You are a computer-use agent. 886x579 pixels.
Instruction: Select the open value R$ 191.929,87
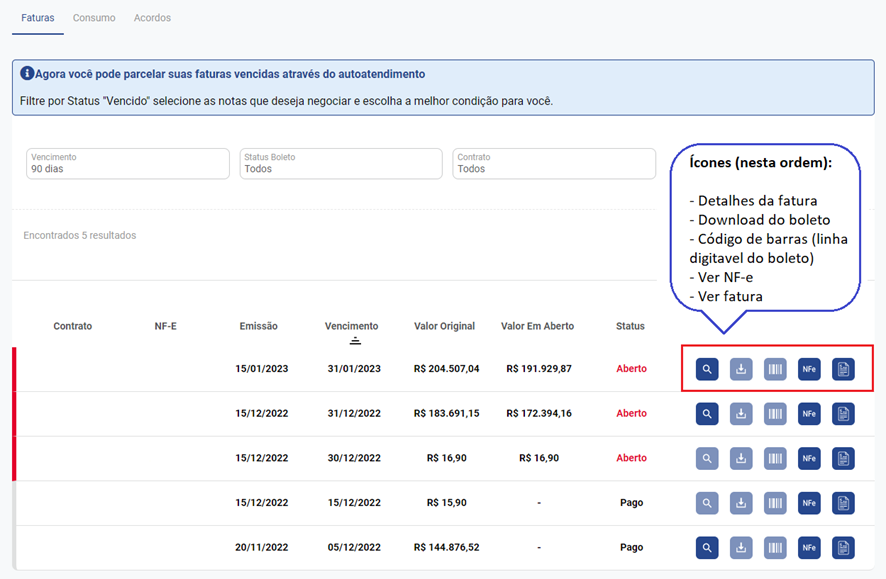click(539, 369)
